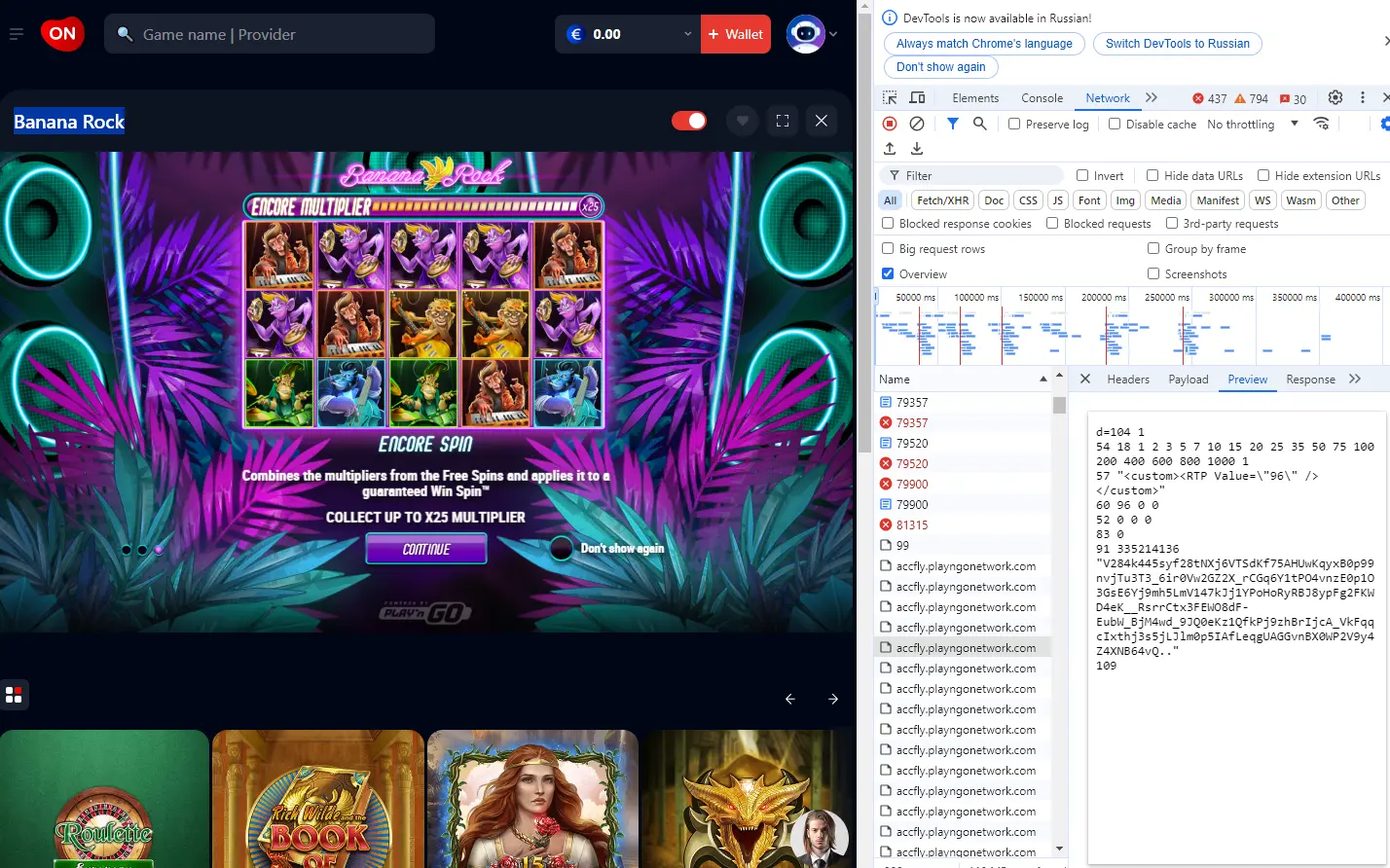Close the Banana Rock game panel
The image size is (1390, 868).
pyautogui.click(x=822, y=121)
